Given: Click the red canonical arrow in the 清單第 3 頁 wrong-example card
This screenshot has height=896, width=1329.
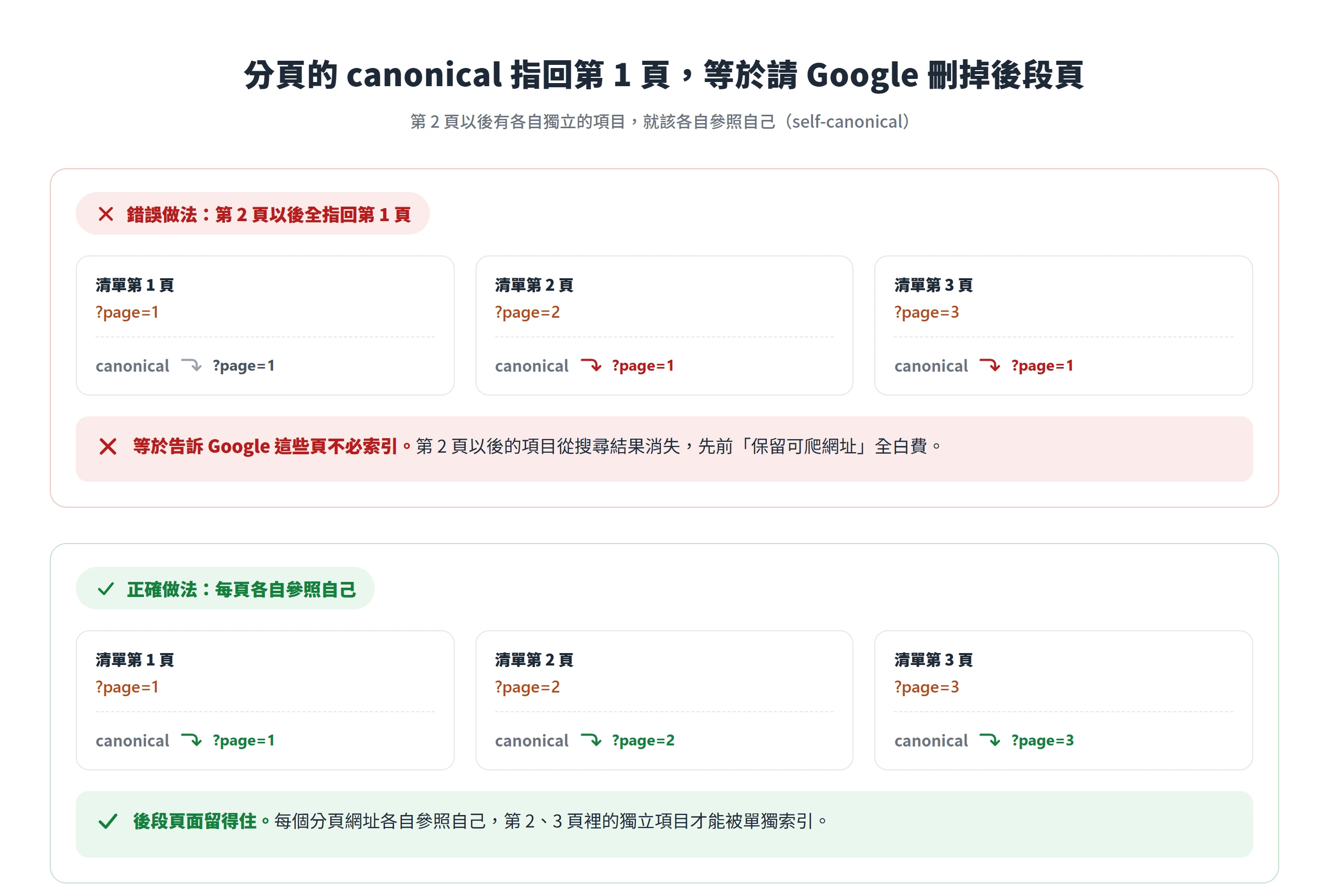Looking at the screenshot, I should [x=989, y=364].
